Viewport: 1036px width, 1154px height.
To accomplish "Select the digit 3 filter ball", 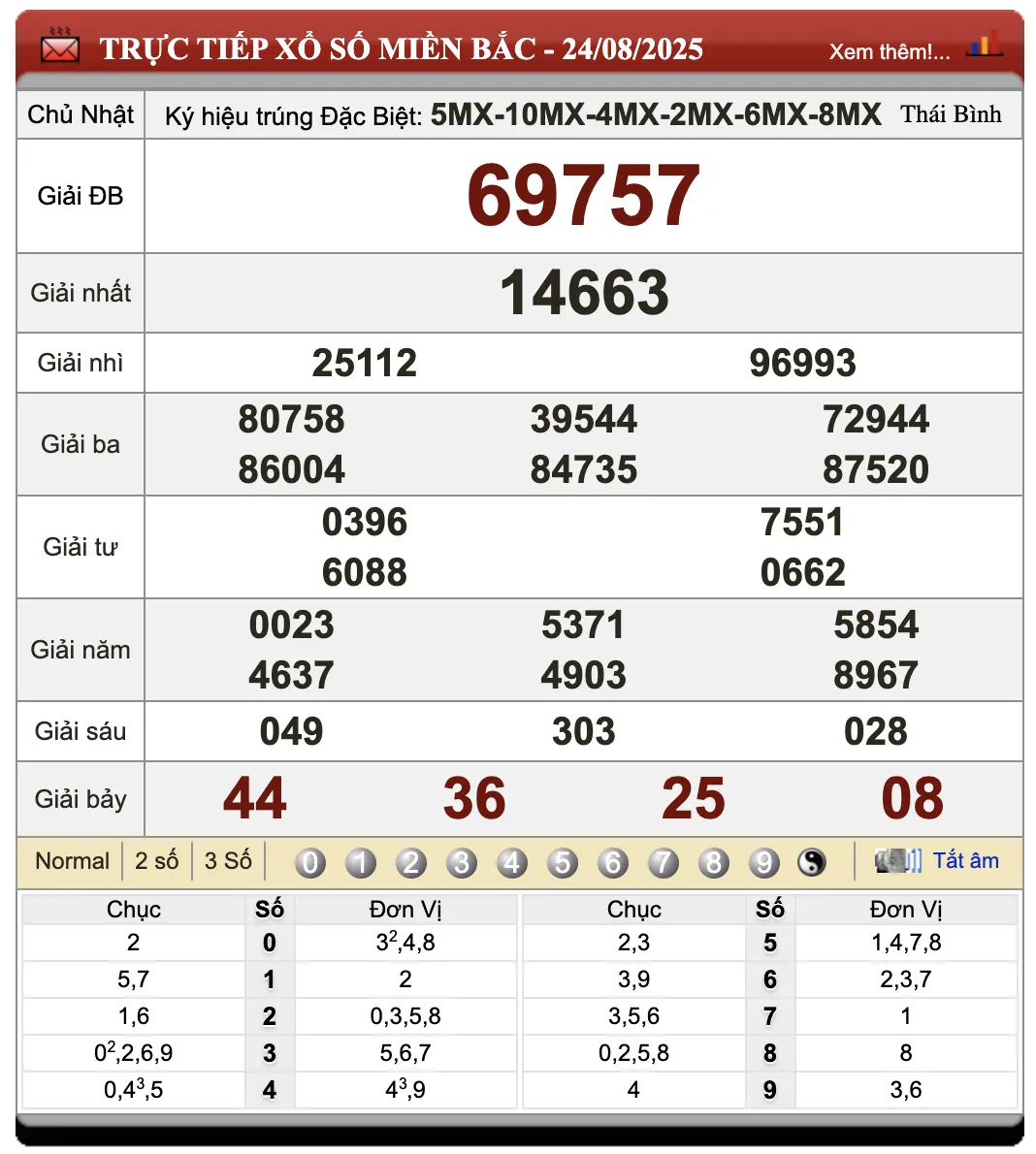I will tap(462, 862).
